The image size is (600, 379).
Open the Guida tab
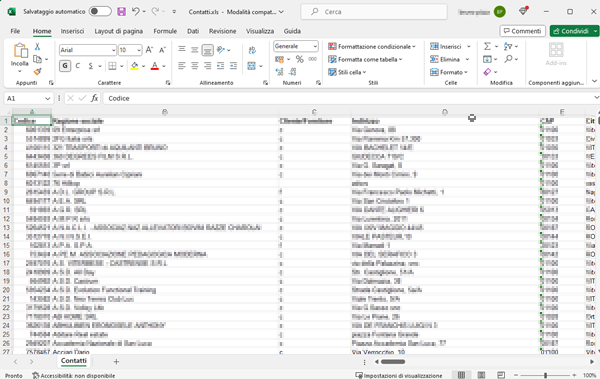[292, 31]
